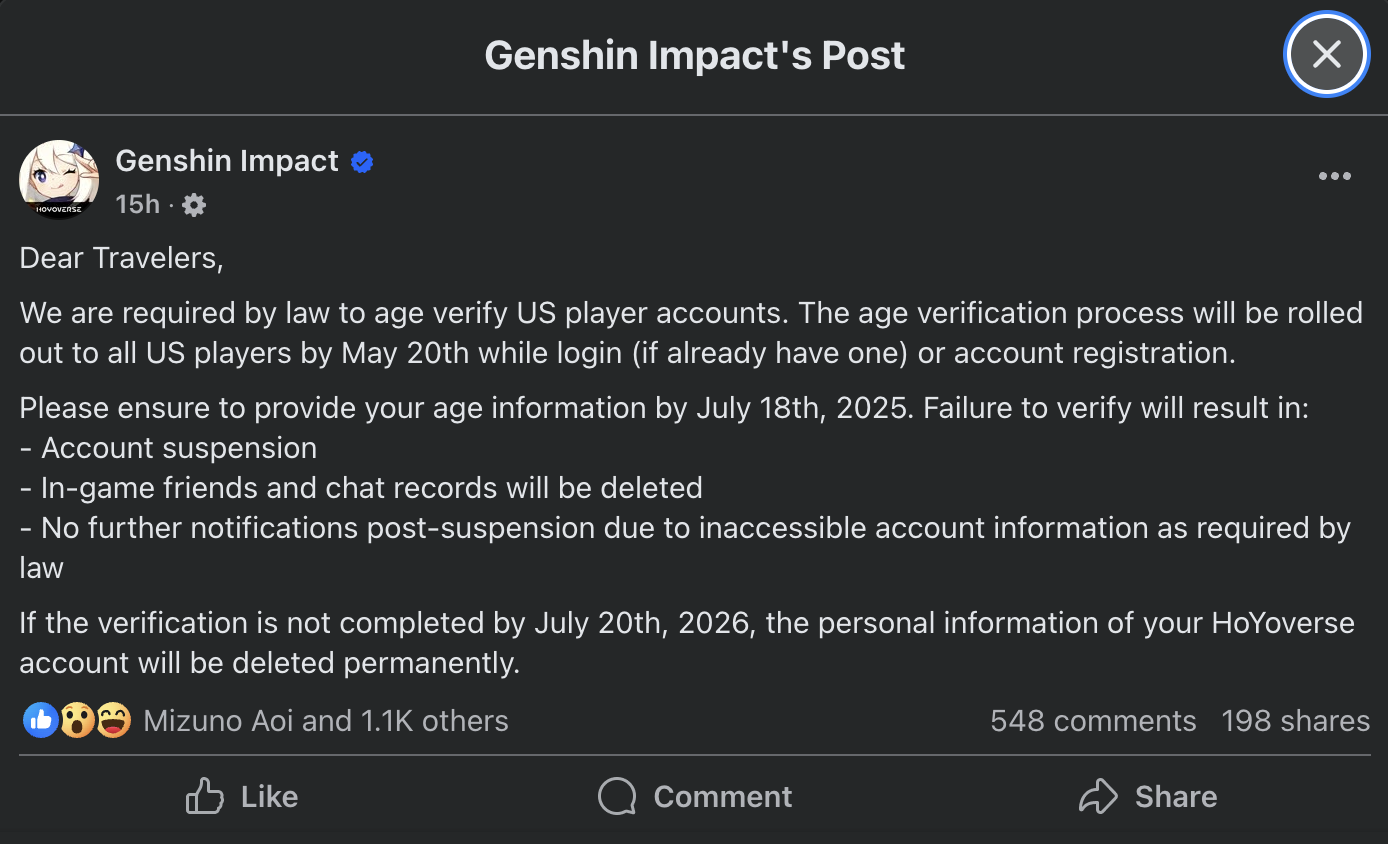The height and width of the screenshot is (844, 1388).
Task: Click the speech bubble Comment icon
Action: point(617,797)
